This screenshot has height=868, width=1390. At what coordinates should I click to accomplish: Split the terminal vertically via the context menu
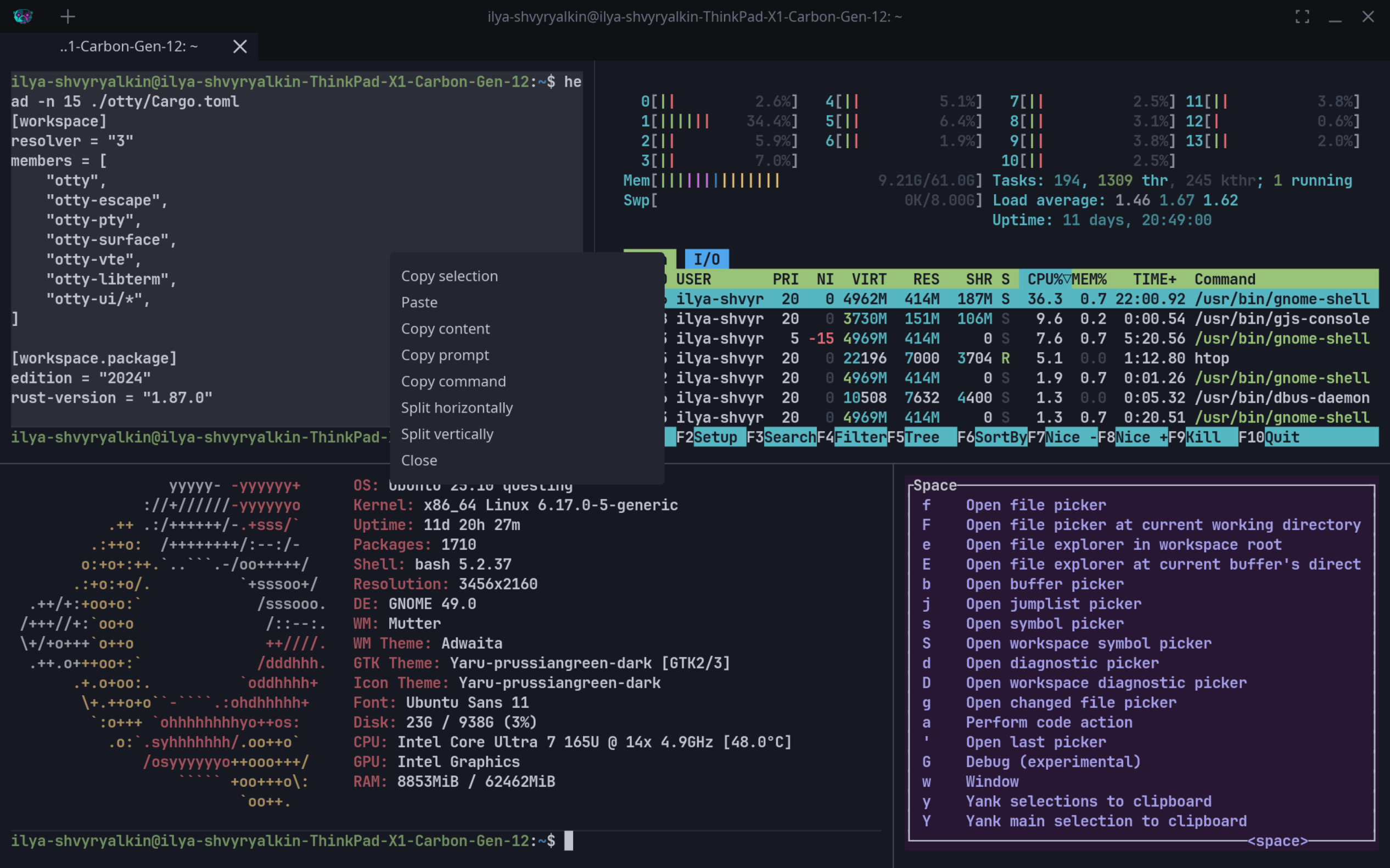coord(447,433)
